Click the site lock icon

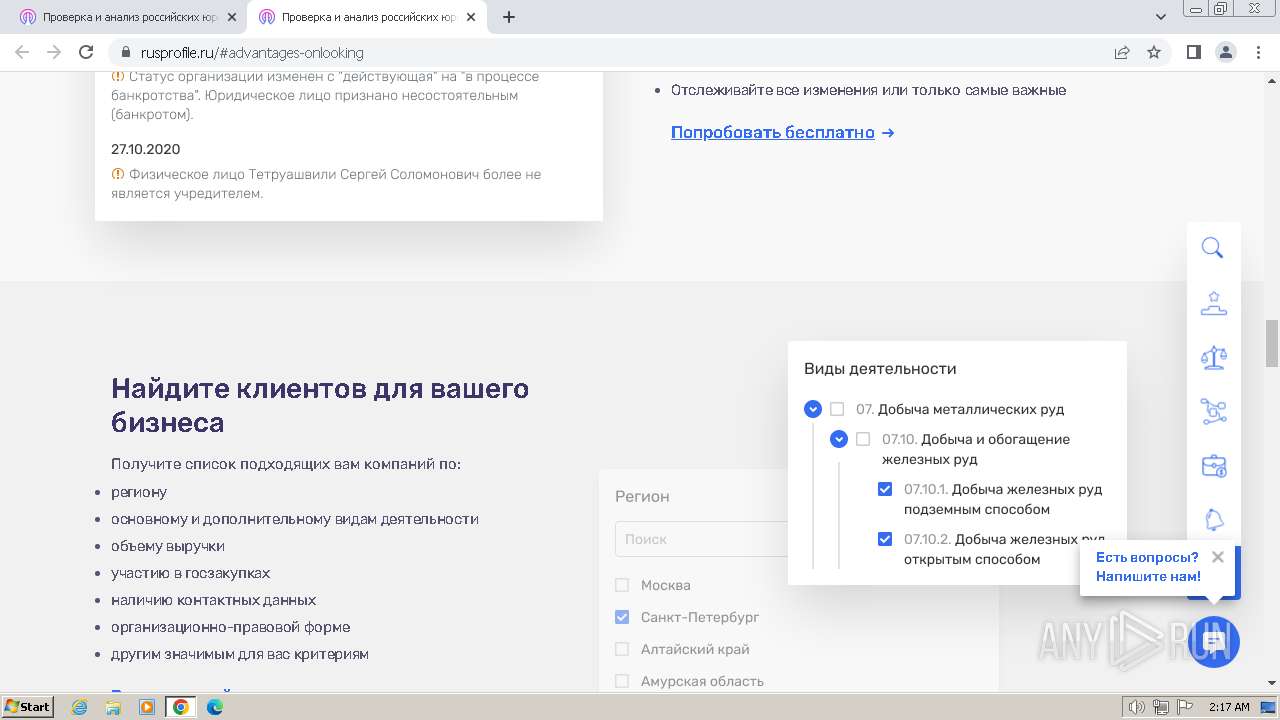click(126, 52)
